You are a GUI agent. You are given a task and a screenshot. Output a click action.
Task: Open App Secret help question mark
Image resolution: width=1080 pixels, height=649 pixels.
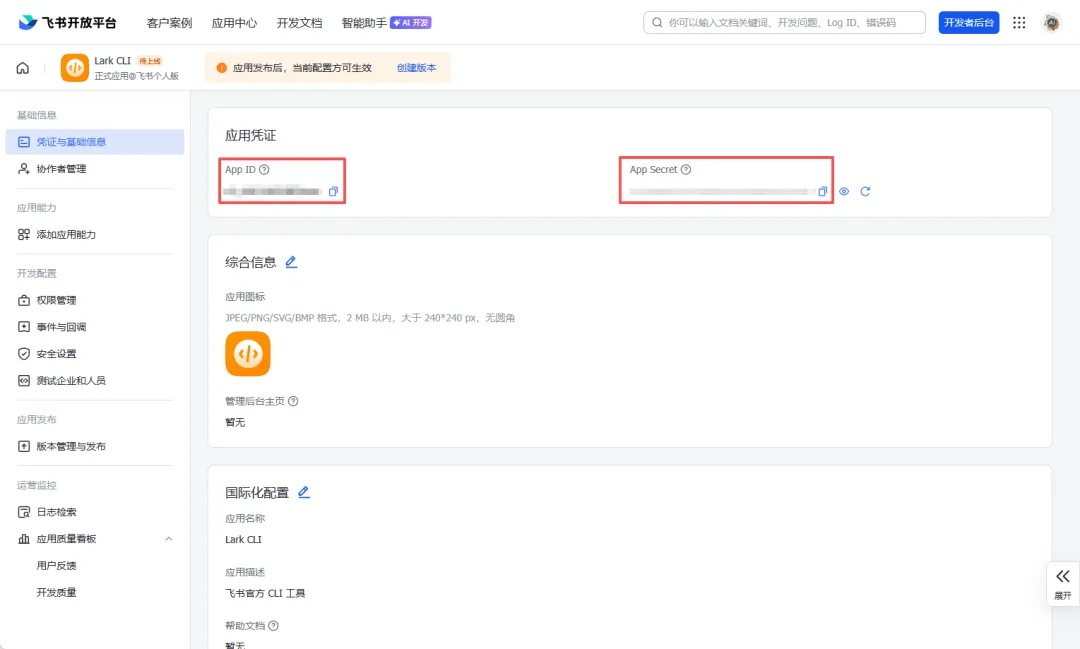click(685, 169)
